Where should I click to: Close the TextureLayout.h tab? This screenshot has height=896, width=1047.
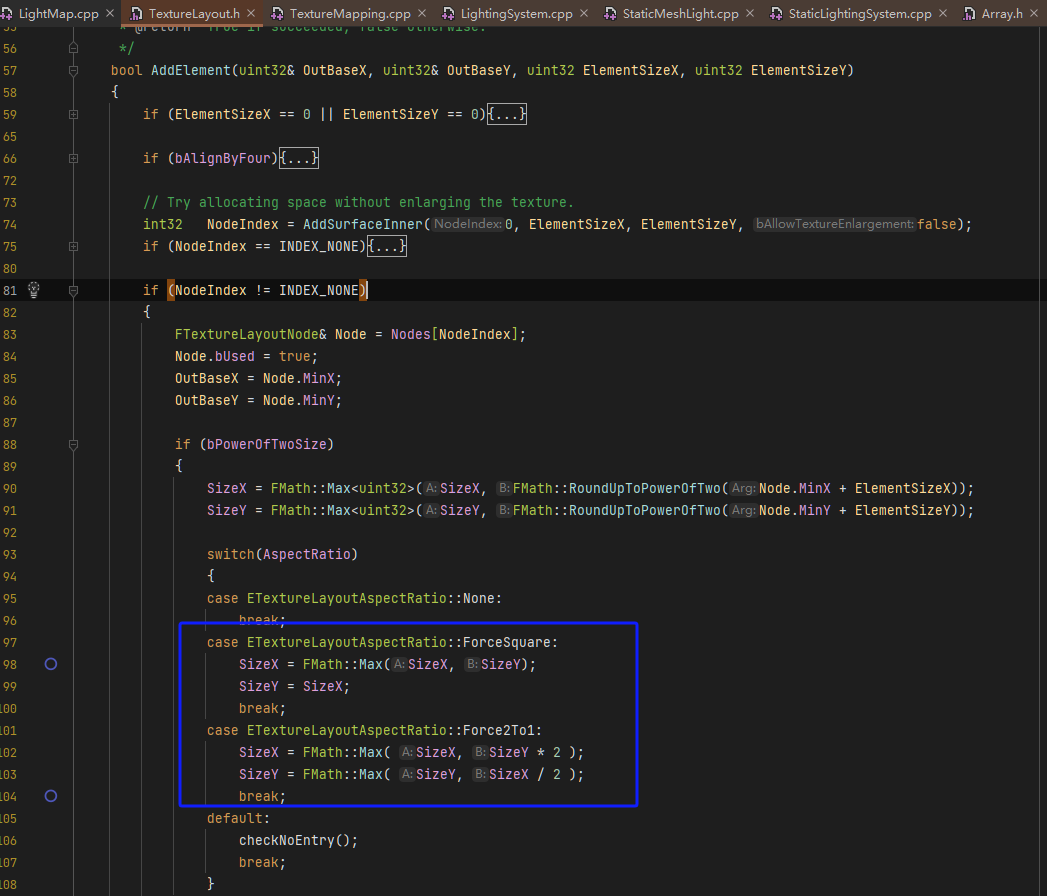tap(251, 13)
